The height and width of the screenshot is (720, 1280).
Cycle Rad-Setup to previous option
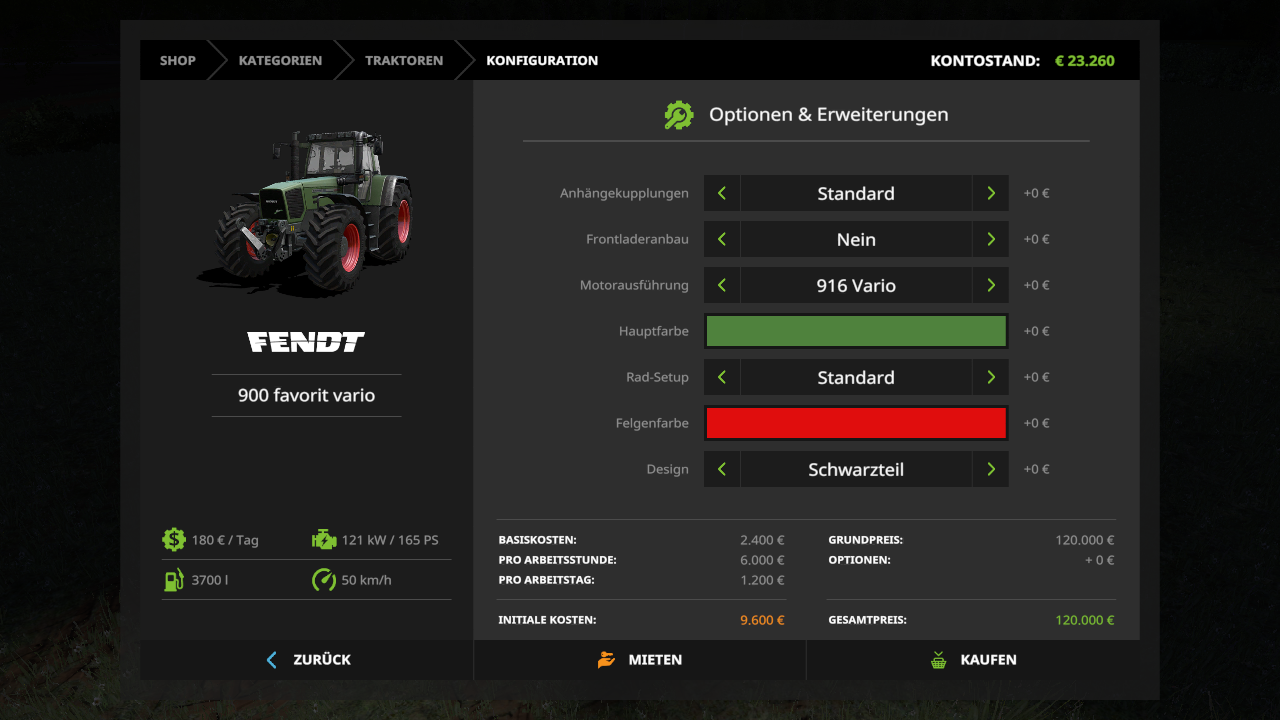722,377
